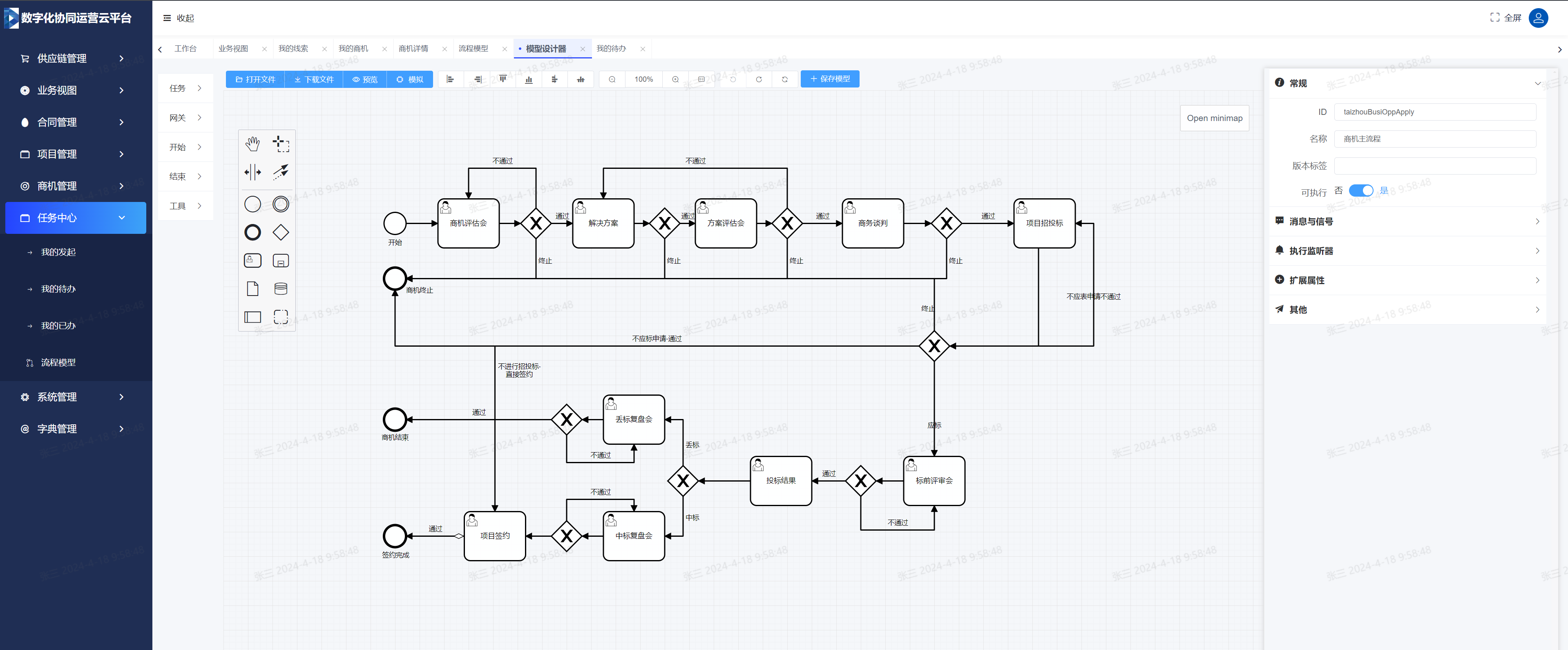This screenshot has height=650, width=1568.
Task: Pick the data object page shape
Action: pos(252,289)
